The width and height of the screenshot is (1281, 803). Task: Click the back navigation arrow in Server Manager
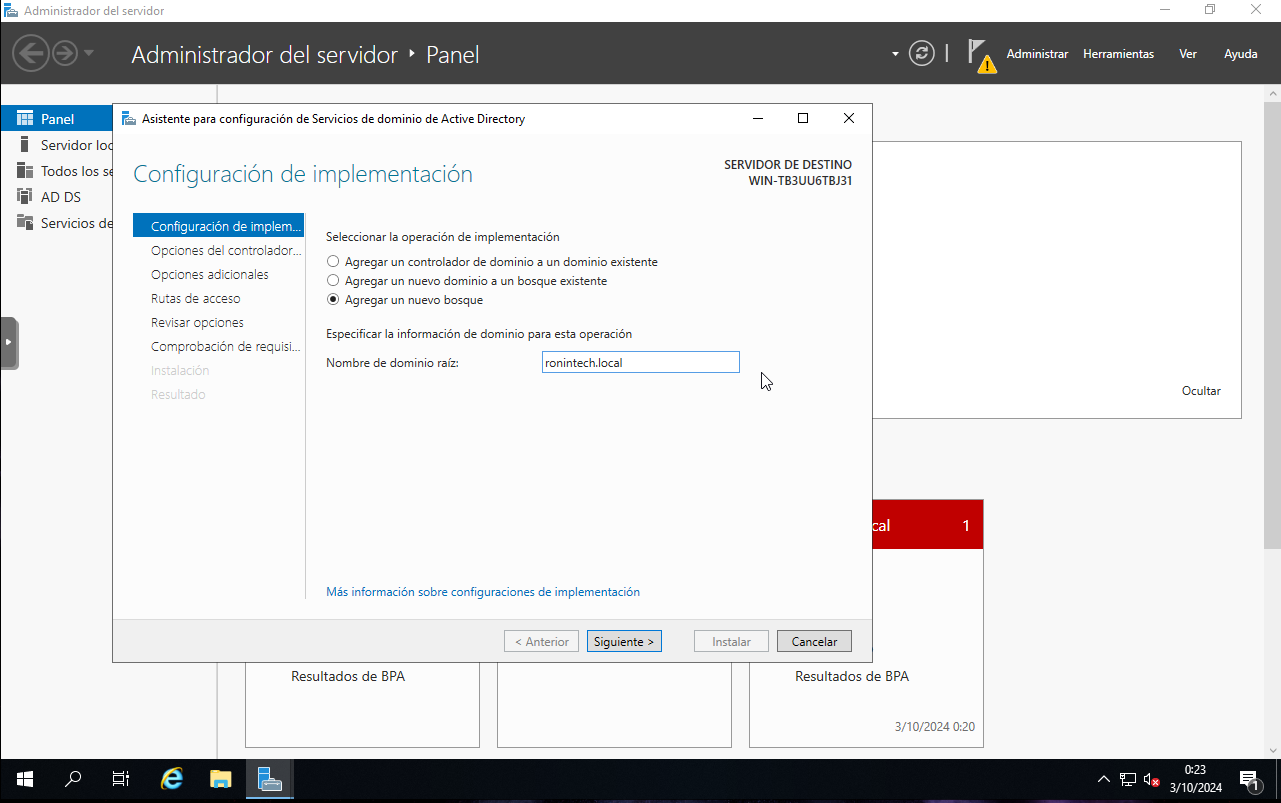pos(30,53)
